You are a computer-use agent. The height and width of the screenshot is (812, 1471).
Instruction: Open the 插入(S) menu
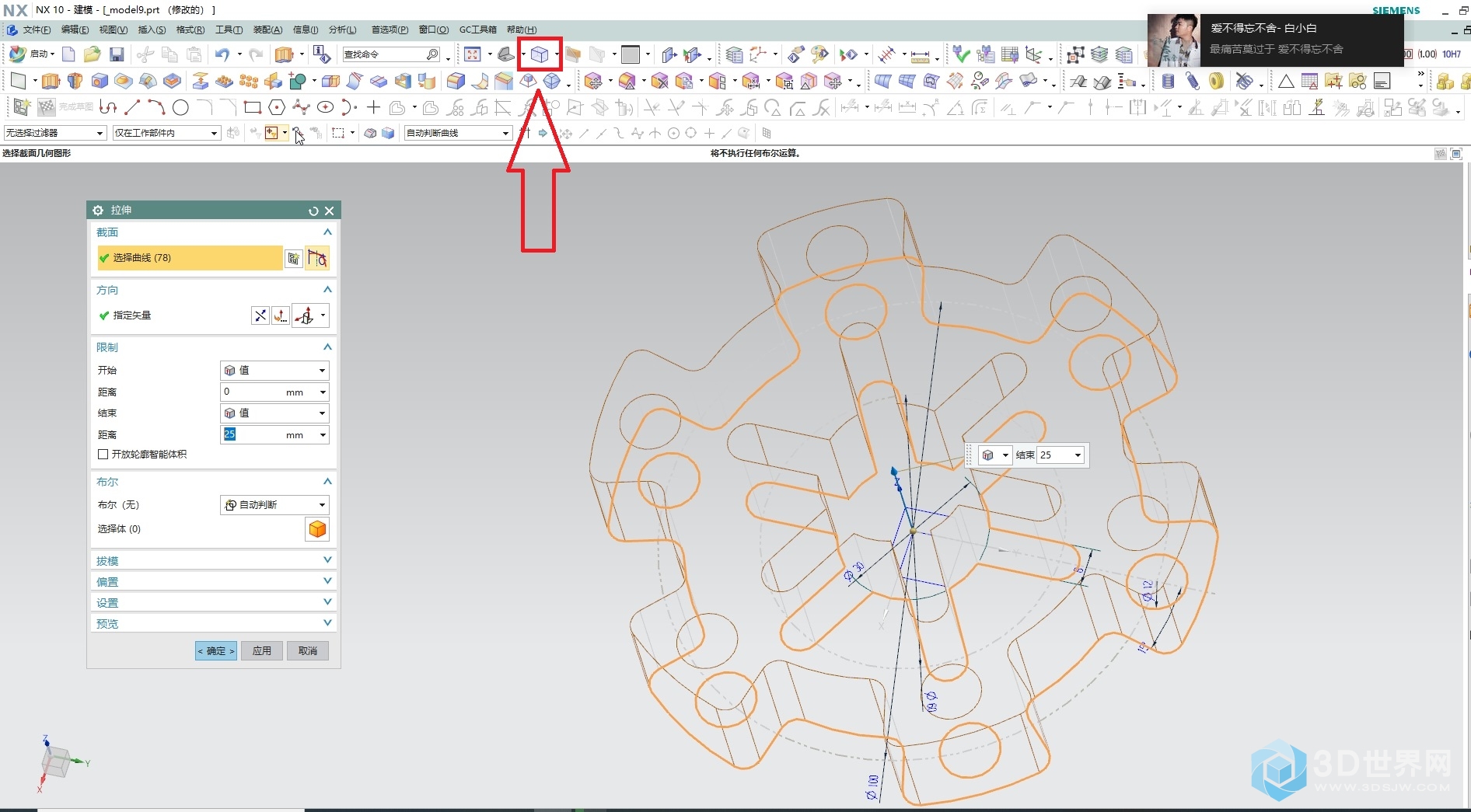[152, 30]
